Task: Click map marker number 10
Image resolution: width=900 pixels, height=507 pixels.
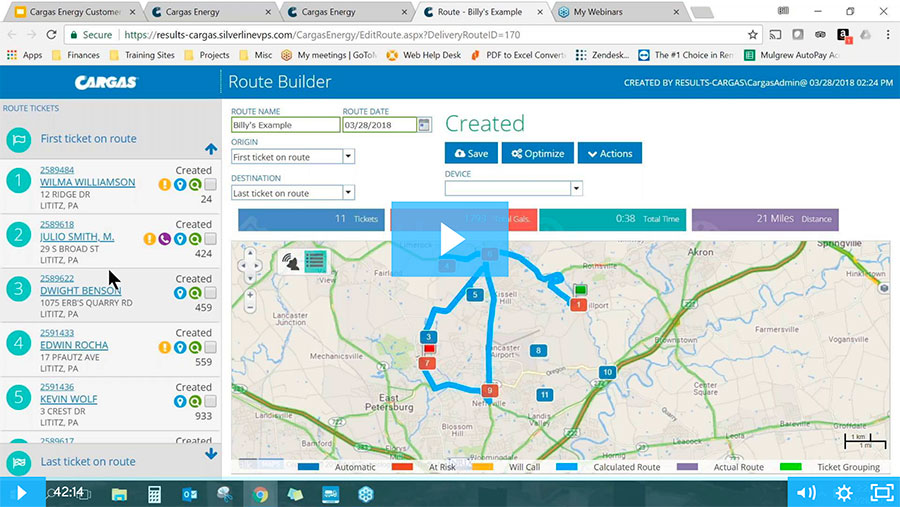Action: pyautogui.click(x=607, y=372)
